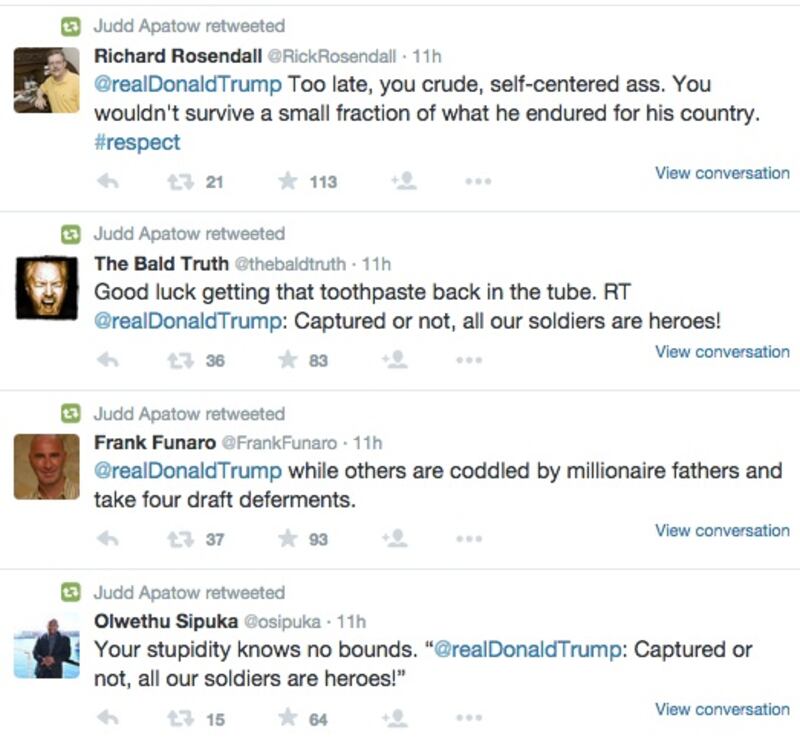Retweet Richard Rosendall's tweet
800x738 pixels.
(x=180, y=180)
